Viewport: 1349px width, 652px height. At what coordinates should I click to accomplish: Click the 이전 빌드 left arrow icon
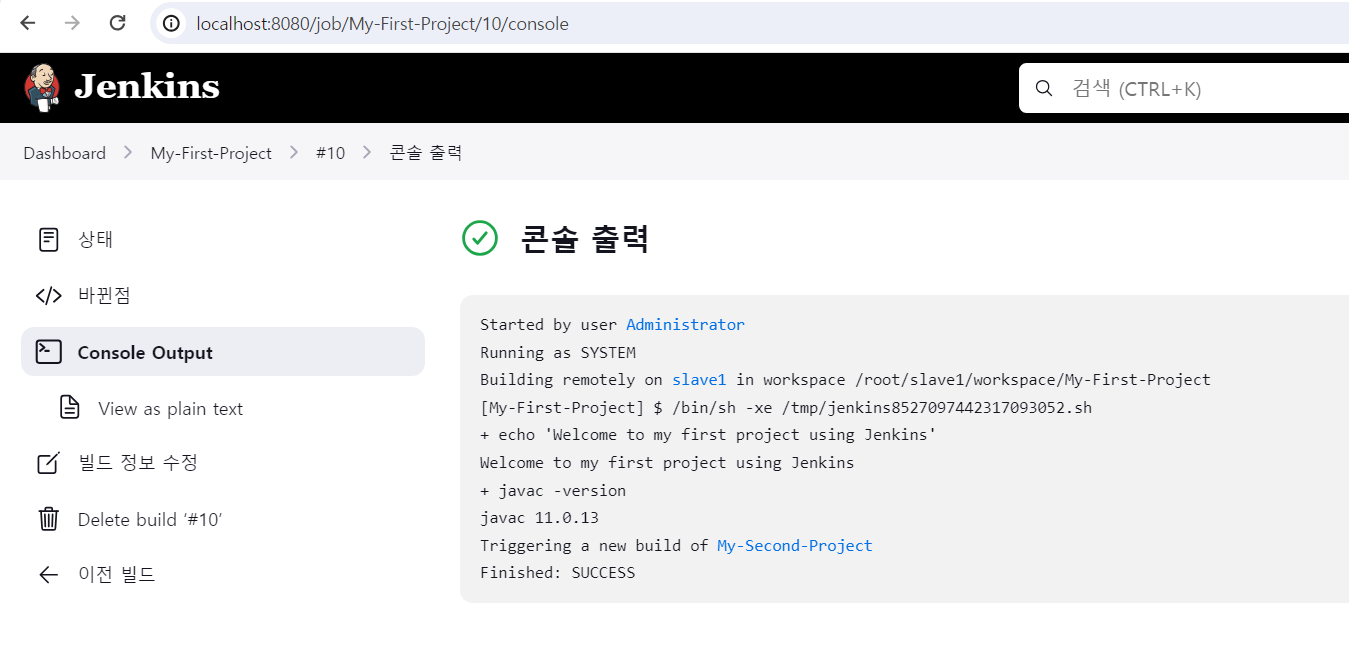click(48, 575)
